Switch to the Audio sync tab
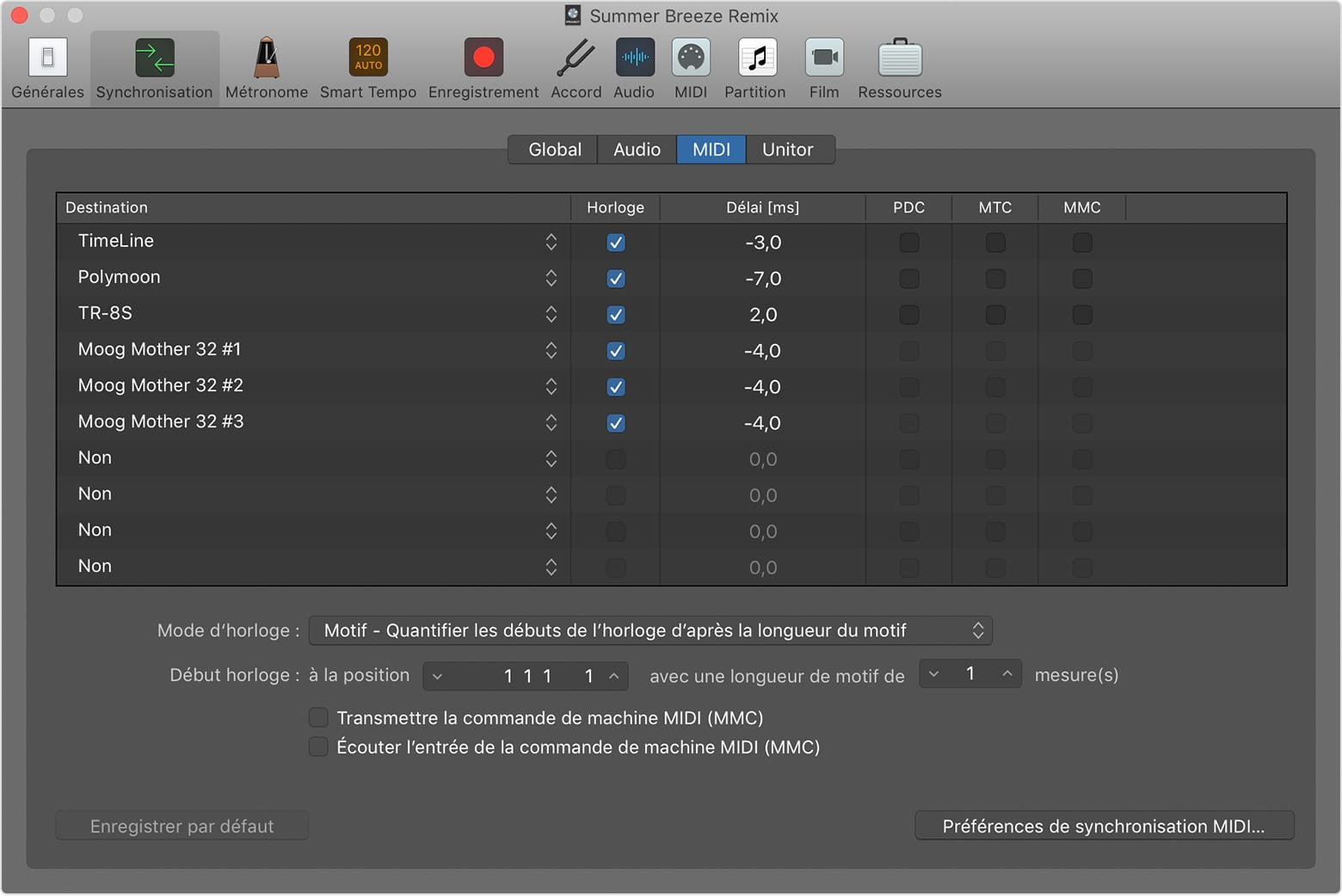1342x896 pixels. pos(637,150)
